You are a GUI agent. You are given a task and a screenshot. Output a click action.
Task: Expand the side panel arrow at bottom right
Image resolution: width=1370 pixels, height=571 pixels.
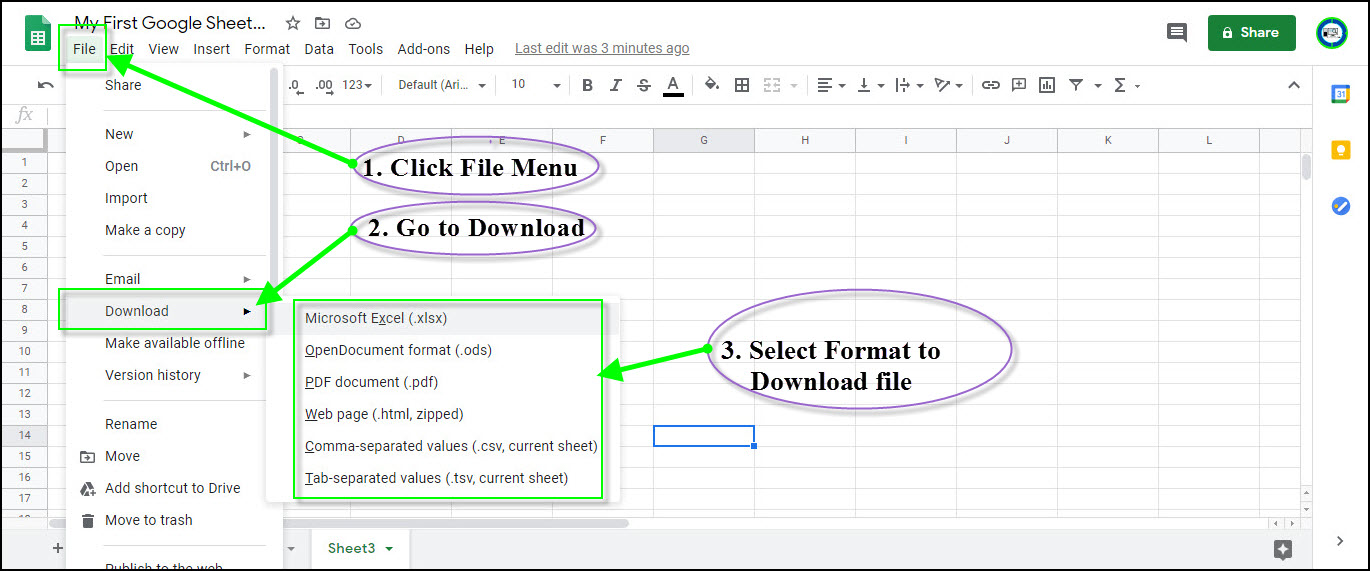(x=1341, y=541)
